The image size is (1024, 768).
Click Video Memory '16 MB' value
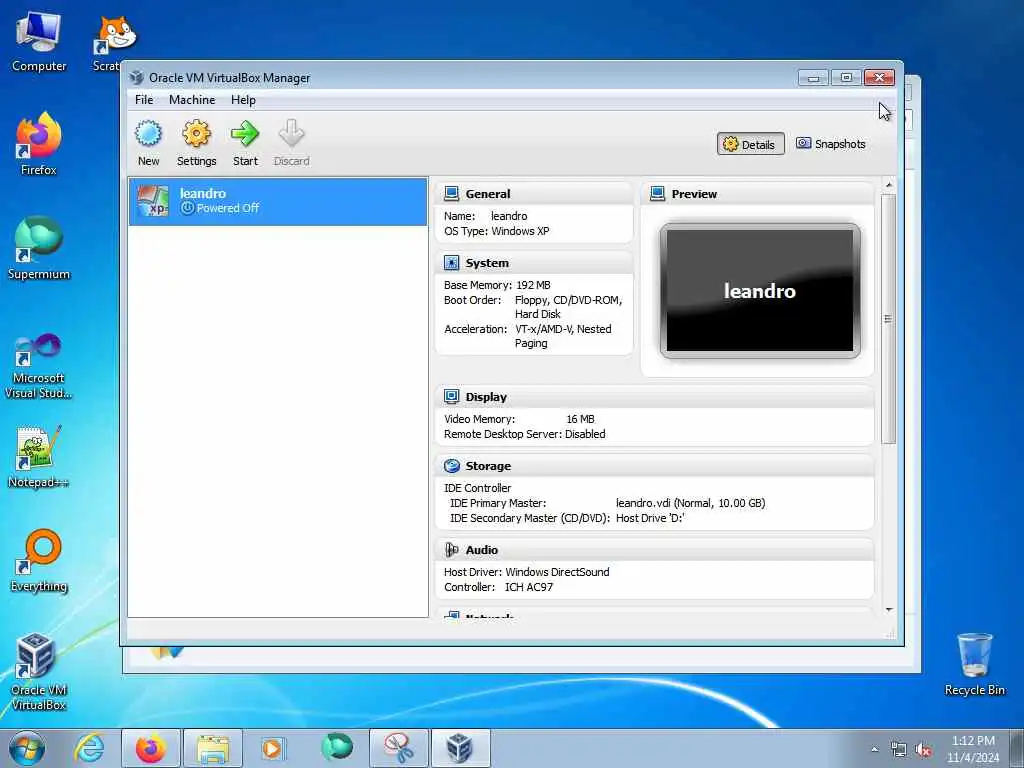(x=581, y=419)
